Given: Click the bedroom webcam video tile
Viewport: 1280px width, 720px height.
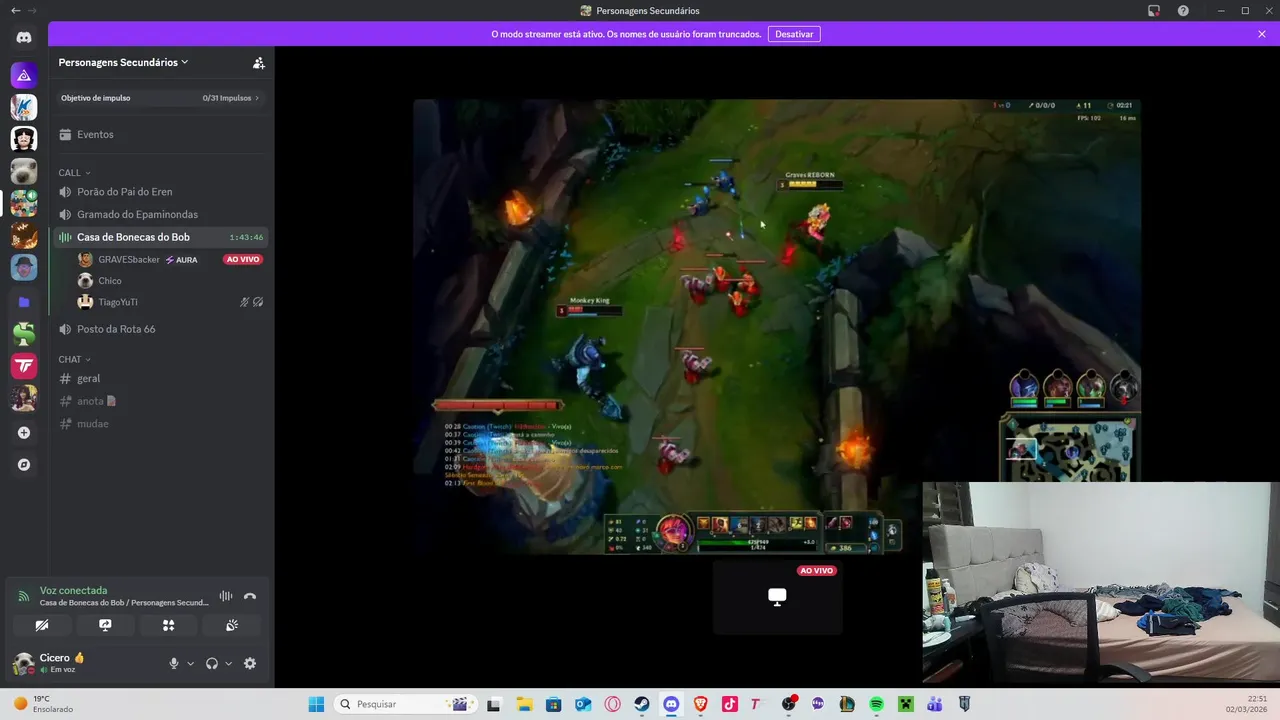Looking at the screenshot, I should (x=1101, y=582).
